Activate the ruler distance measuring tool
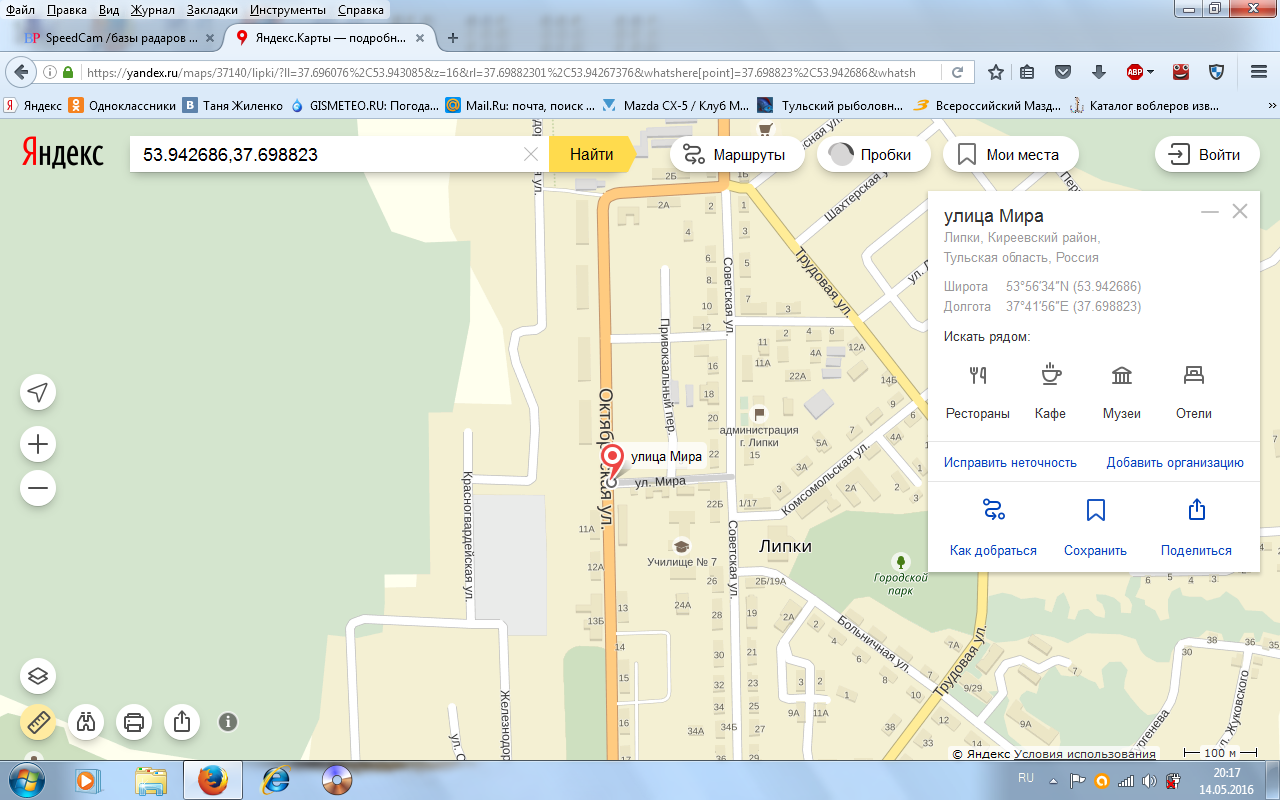 [38, 721]
